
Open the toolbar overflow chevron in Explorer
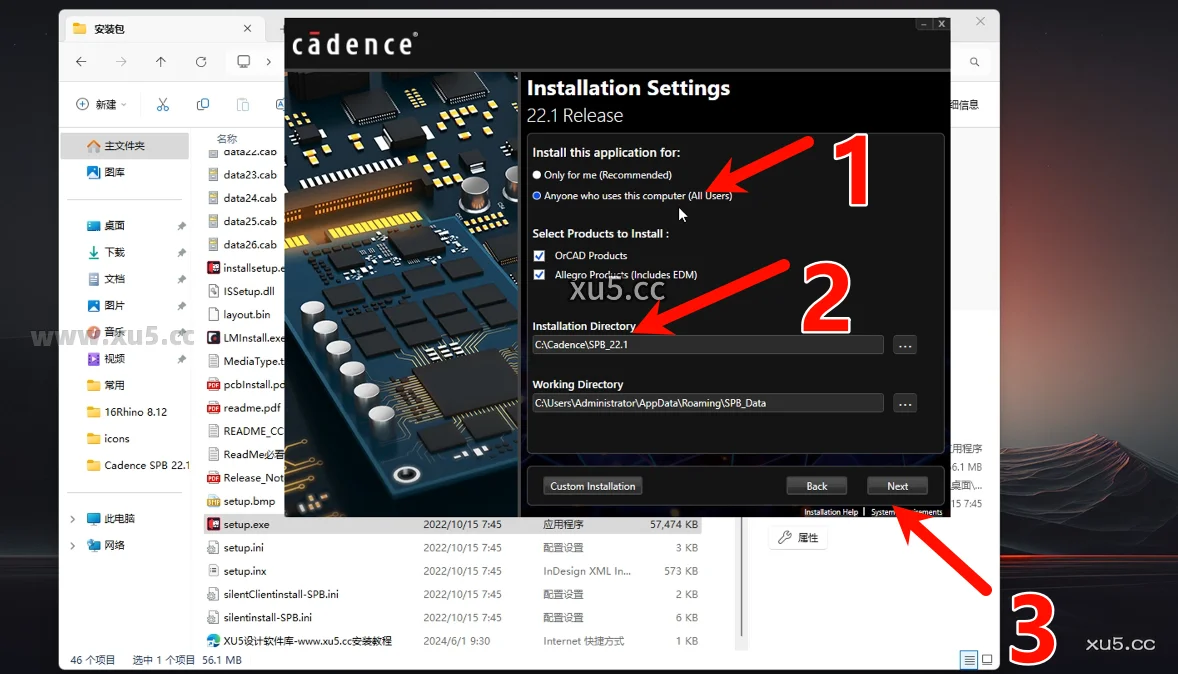268,61
